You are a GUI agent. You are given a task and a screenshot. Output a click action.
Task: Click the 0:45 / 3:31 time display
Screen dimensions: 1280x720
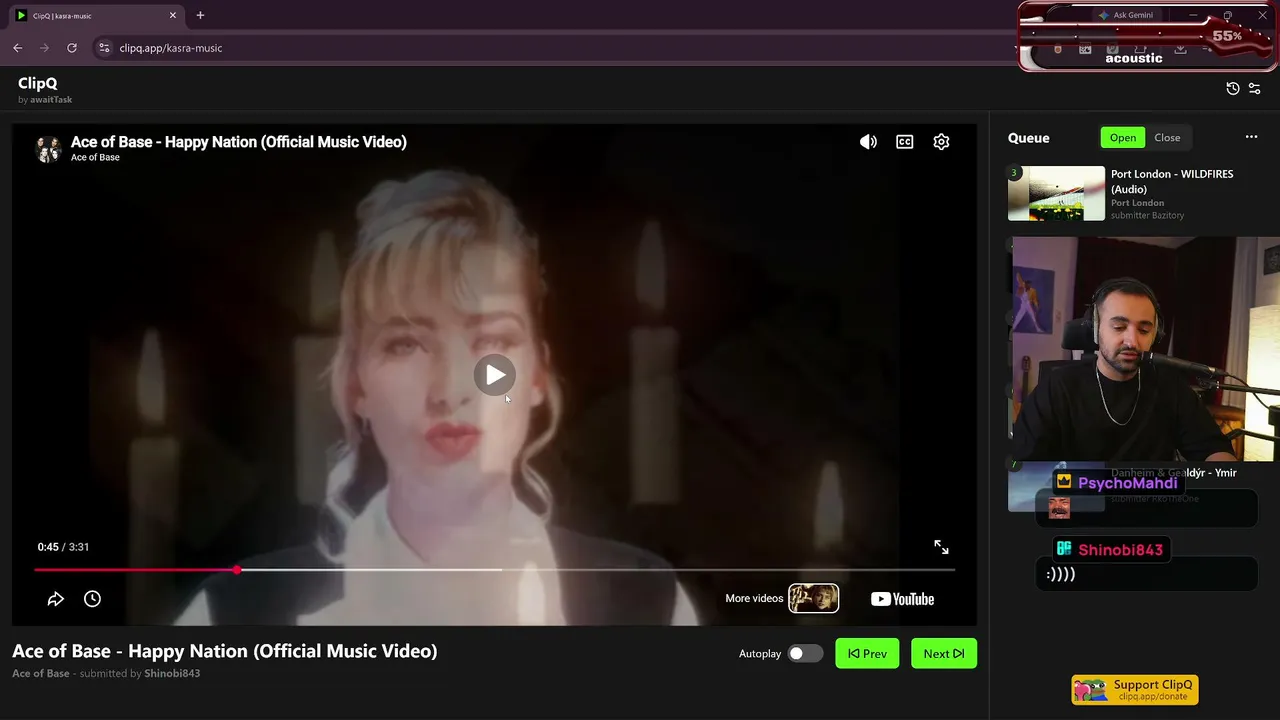click(x=63, y=547)
